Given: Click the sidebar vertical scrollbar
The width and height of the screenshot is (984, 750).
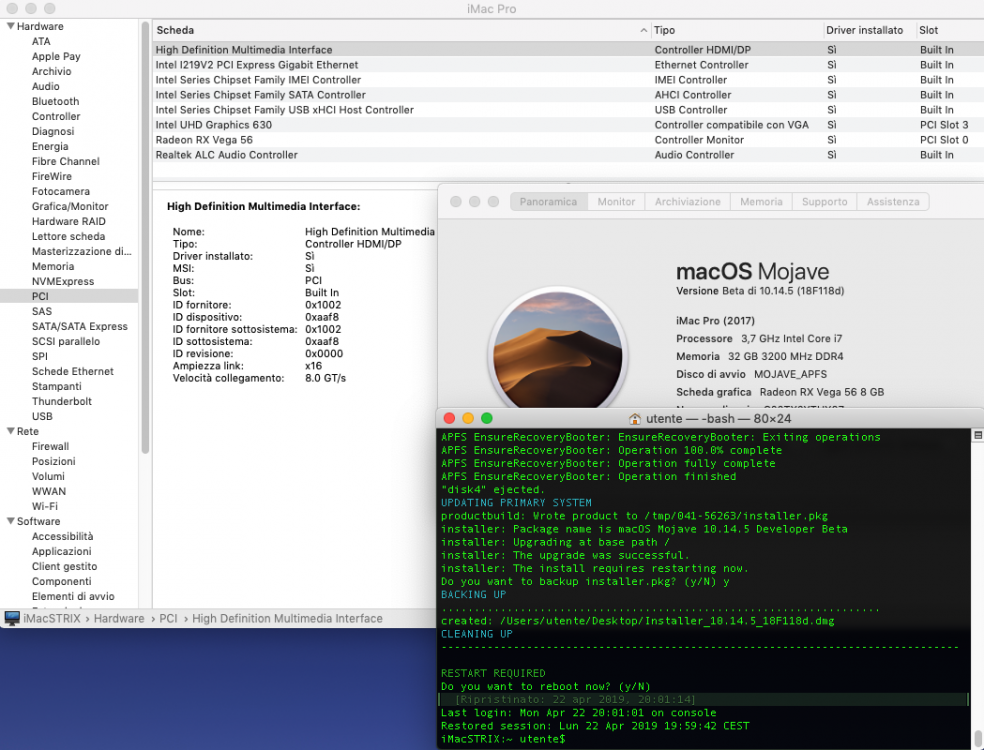Looking at the screenshot, I should pyautogui.click(x=145, y=237).
